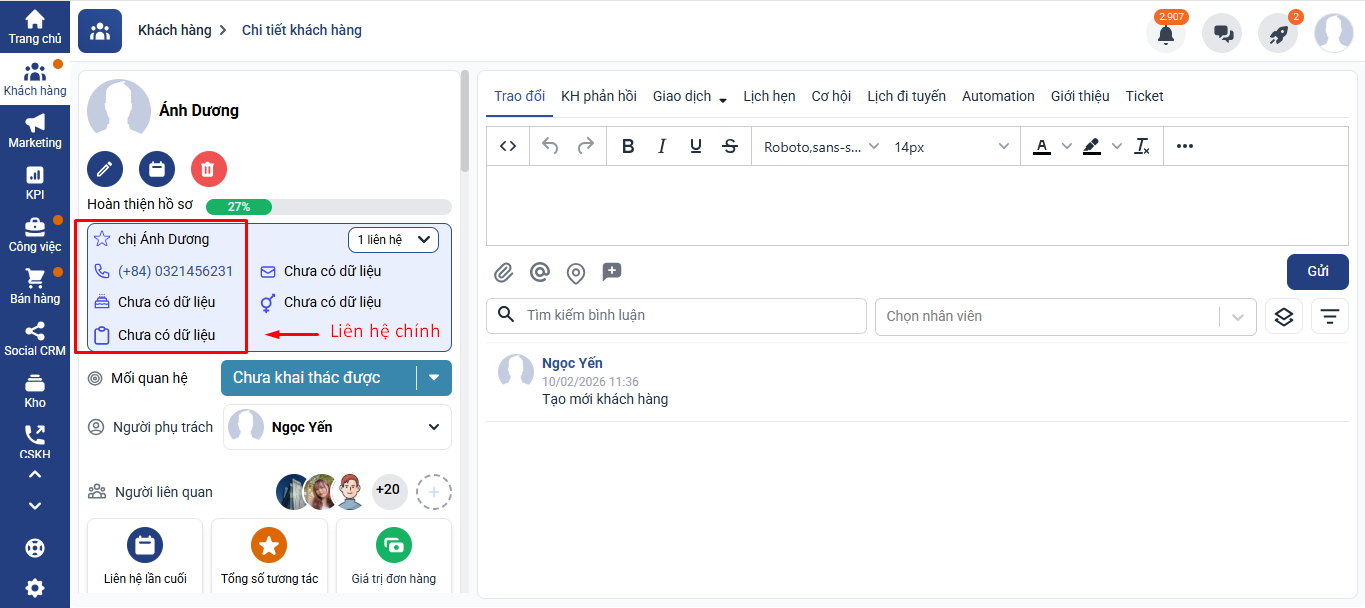Screen dimensions: 1365x608
Task: Toggle bold formatting in editor
Action: tap(628, 147)
